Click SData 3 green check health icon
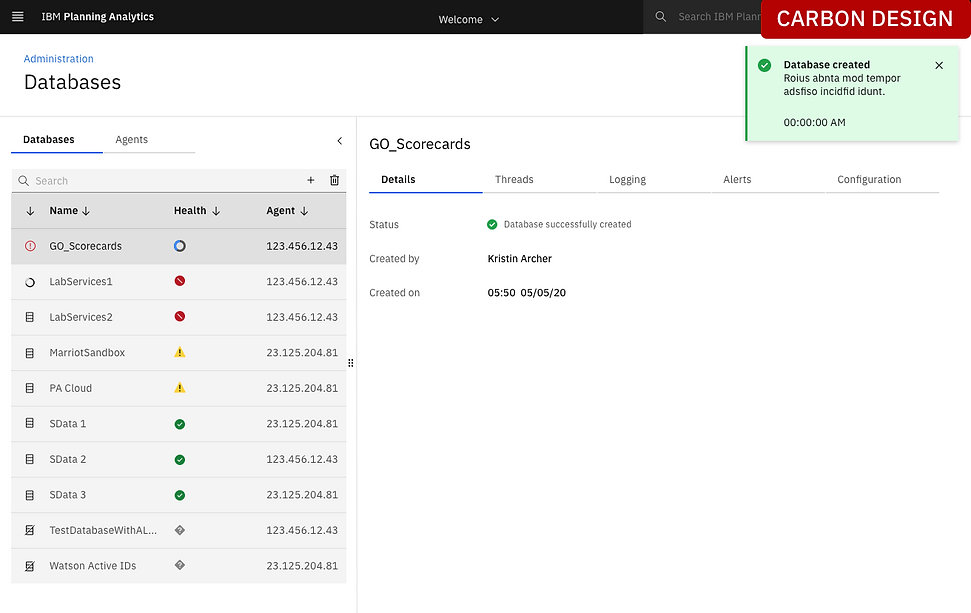The image size is (971, 613). 180,495
